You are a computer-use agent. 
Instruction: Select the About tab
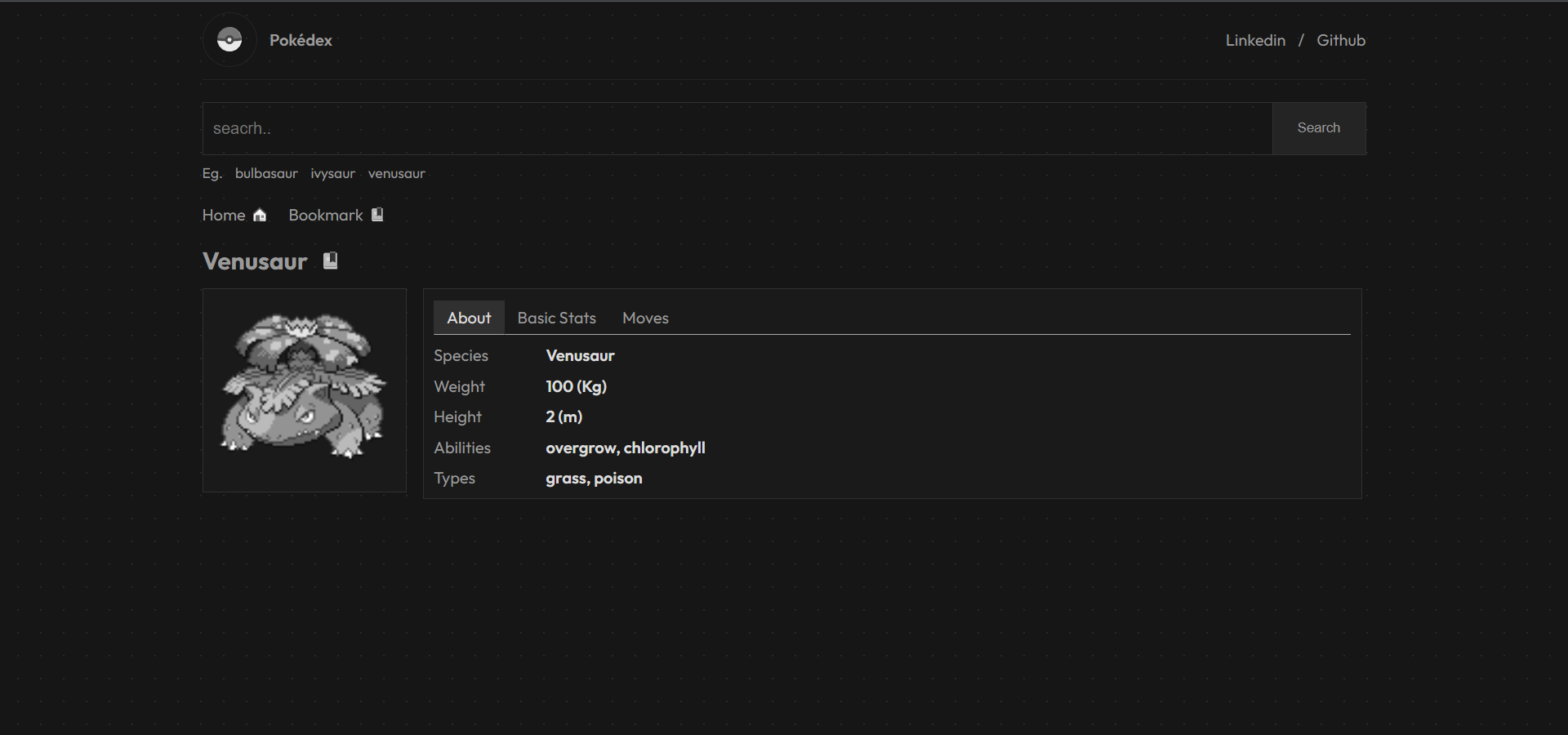(469, 318)
